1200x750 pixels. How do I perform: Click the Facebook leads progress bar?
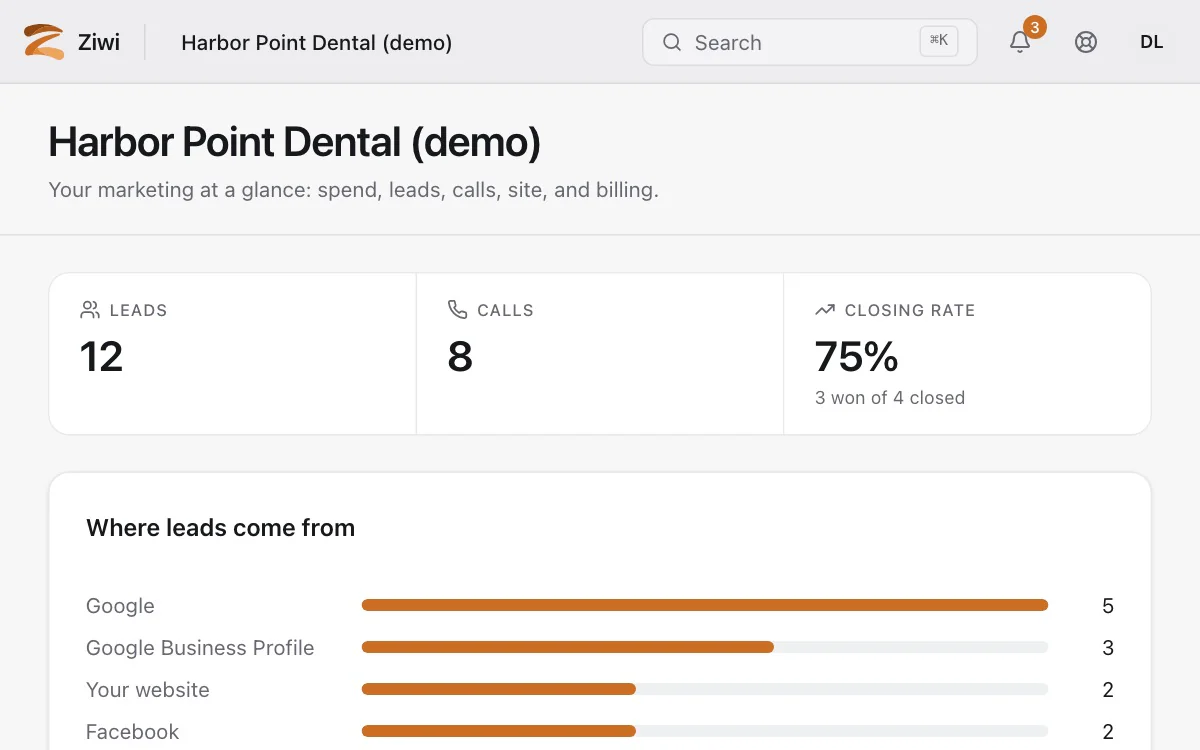click(705, 731)
